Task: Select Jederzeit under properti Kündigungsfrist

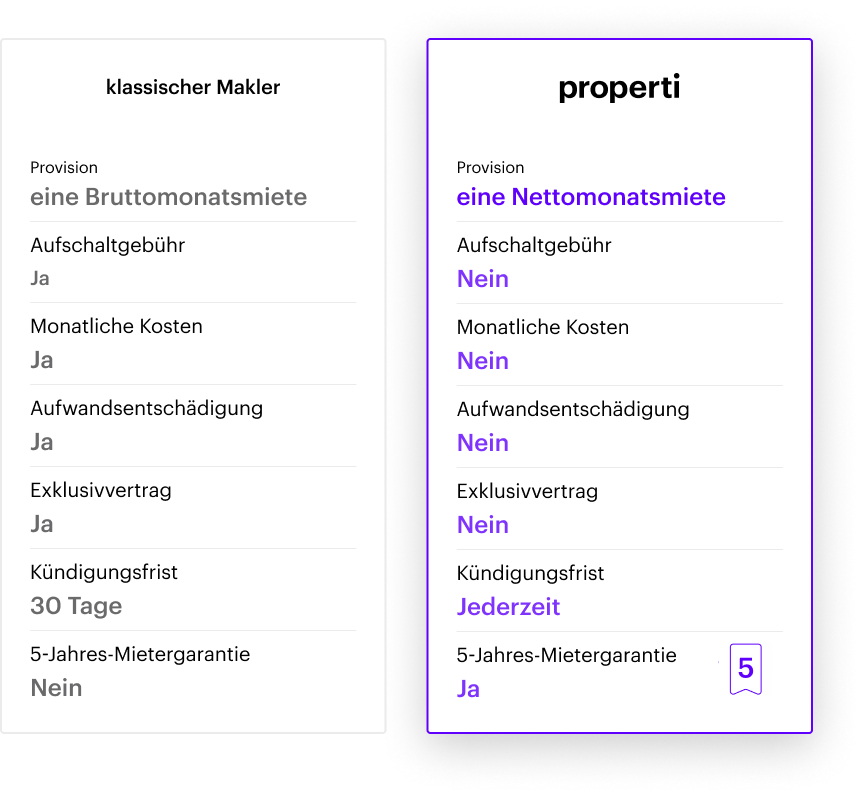Action: click(x=508, y=607)
